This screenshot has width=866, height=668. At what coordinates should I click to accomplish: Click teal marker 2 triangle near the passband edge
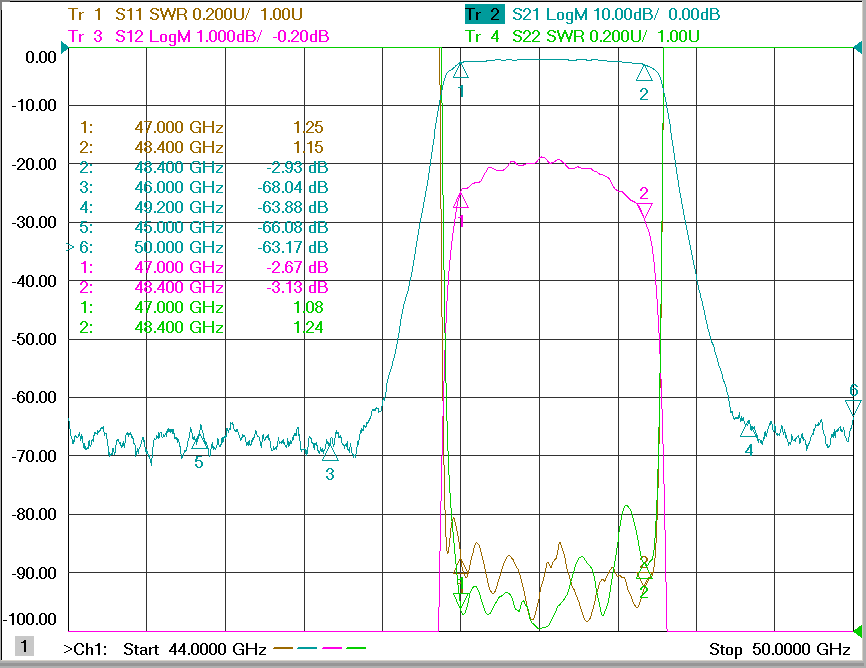click(644, 73)
